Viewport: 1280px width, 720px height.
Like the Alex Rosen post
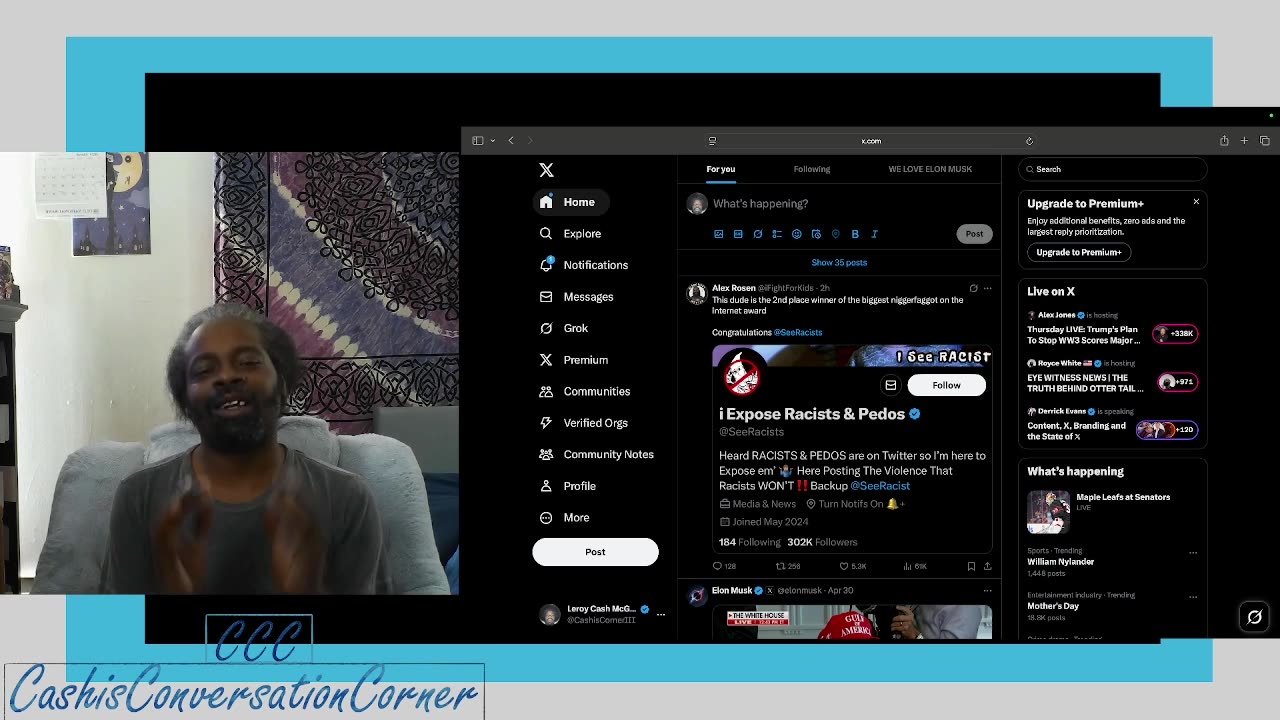pyautogui.click(x=852, y=566)
